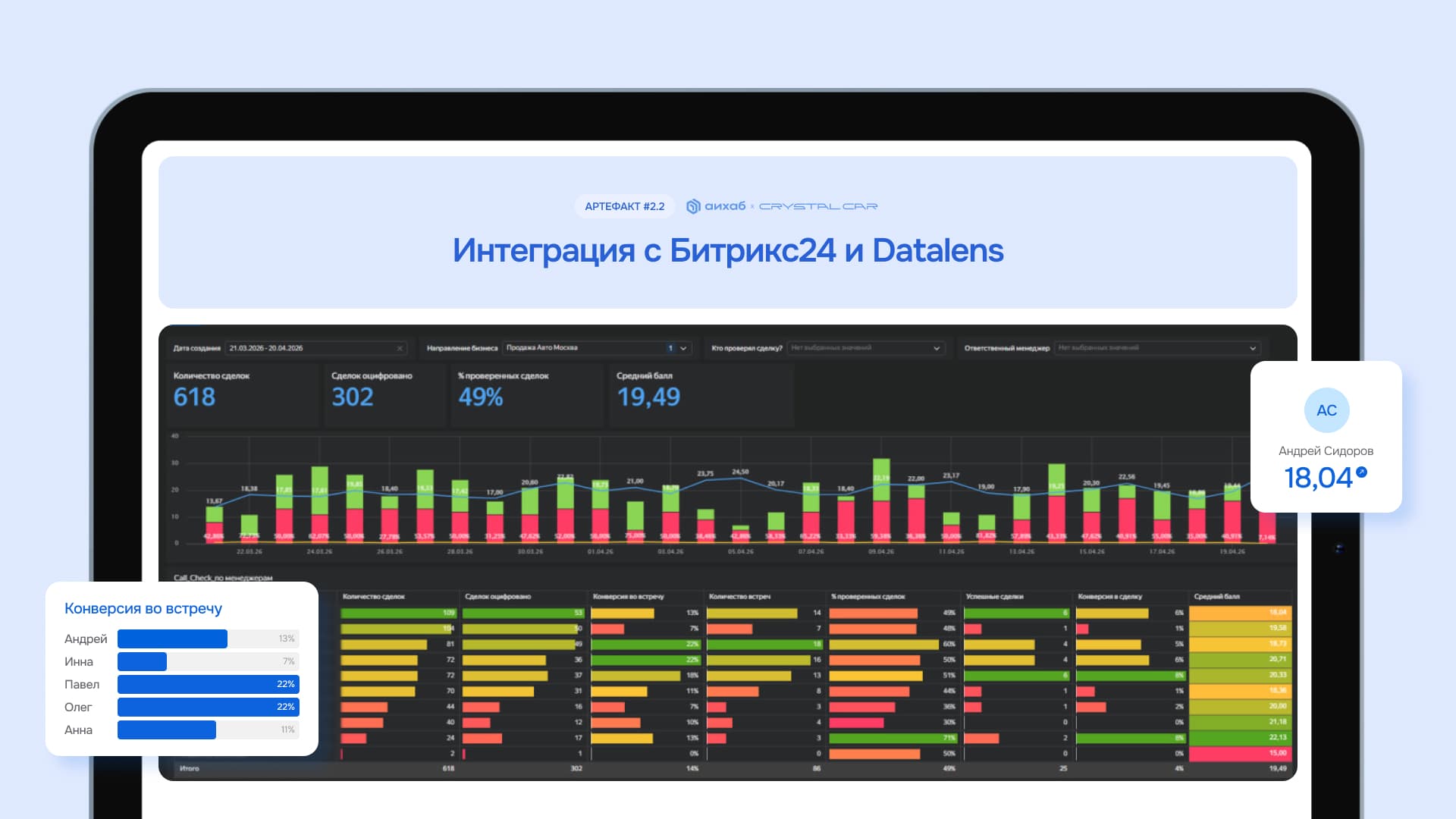Screen dimensions: 1456x819
Task: Click the date range field 21.03.2026 - 20.04.2026
Action: [x=316, y=348]
